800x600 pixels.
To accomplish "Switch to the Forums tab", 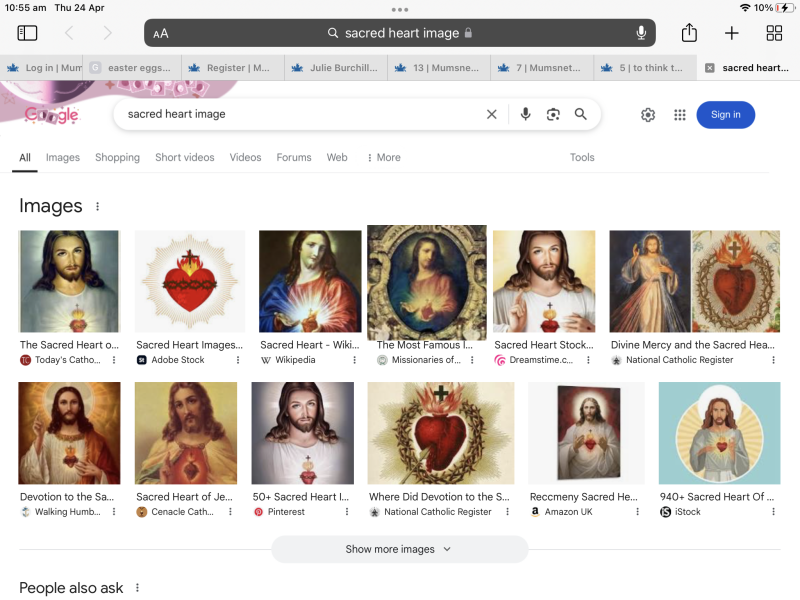I will [294, 158].
